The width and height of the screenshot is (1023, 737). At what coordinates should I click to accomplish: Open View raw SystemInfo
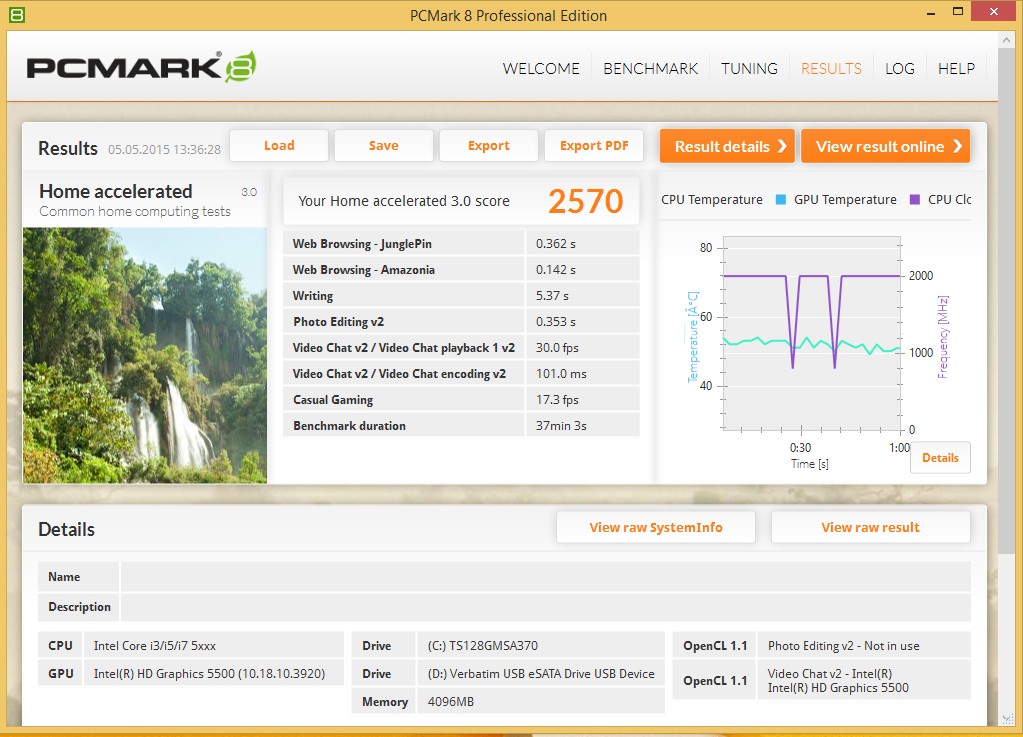[656, 527]
